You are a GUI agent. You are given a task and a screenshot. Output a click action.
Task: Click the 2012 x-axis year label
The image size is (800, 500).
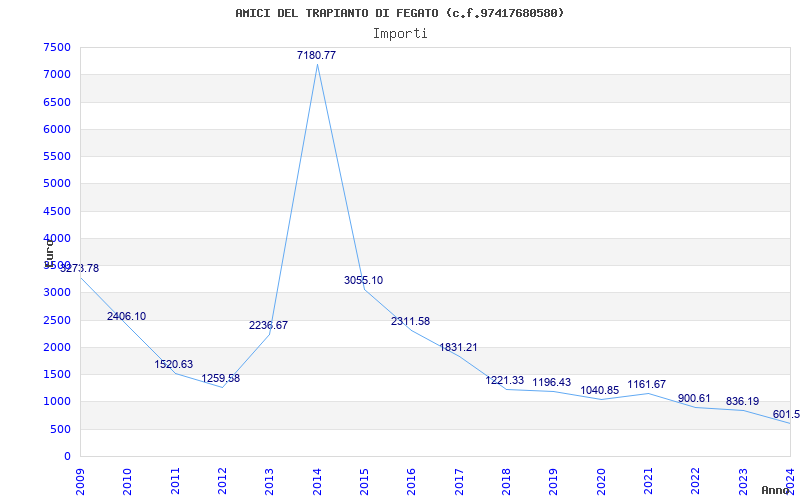coord(222,482)
